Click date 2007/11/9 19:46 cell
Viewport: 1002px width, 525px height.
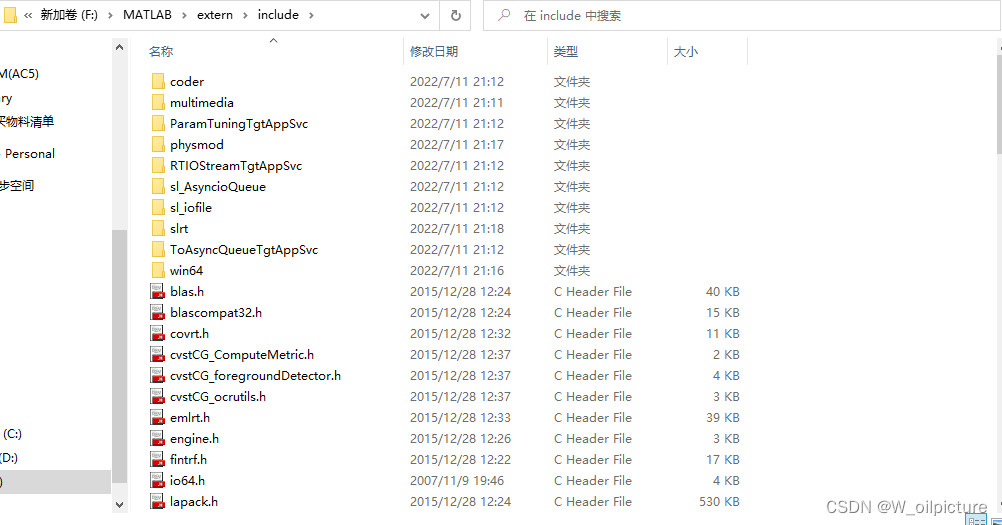(457, 480)
